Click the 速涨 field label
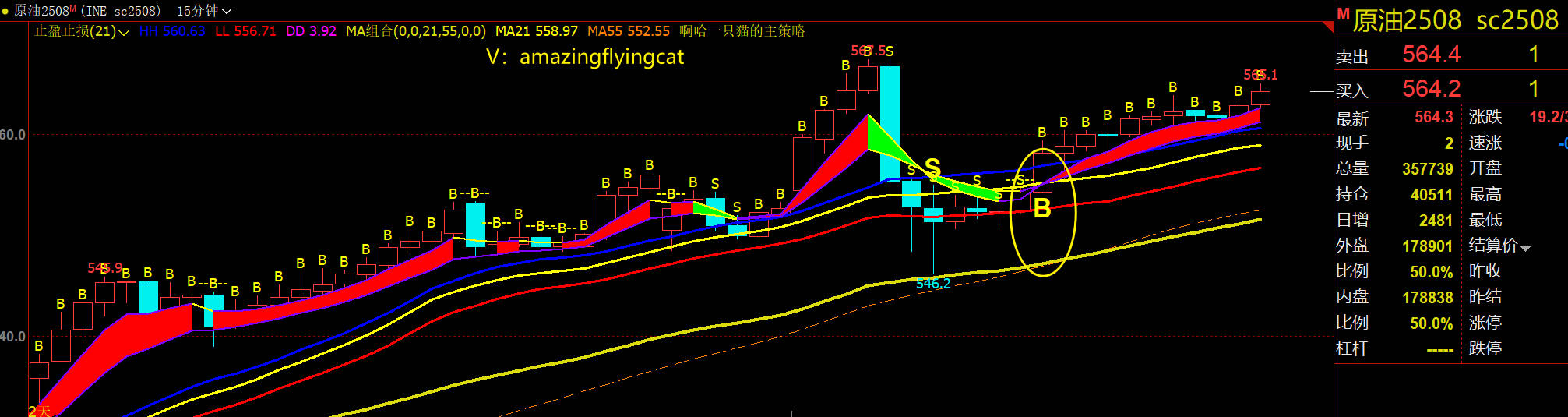 [1485, 143]
